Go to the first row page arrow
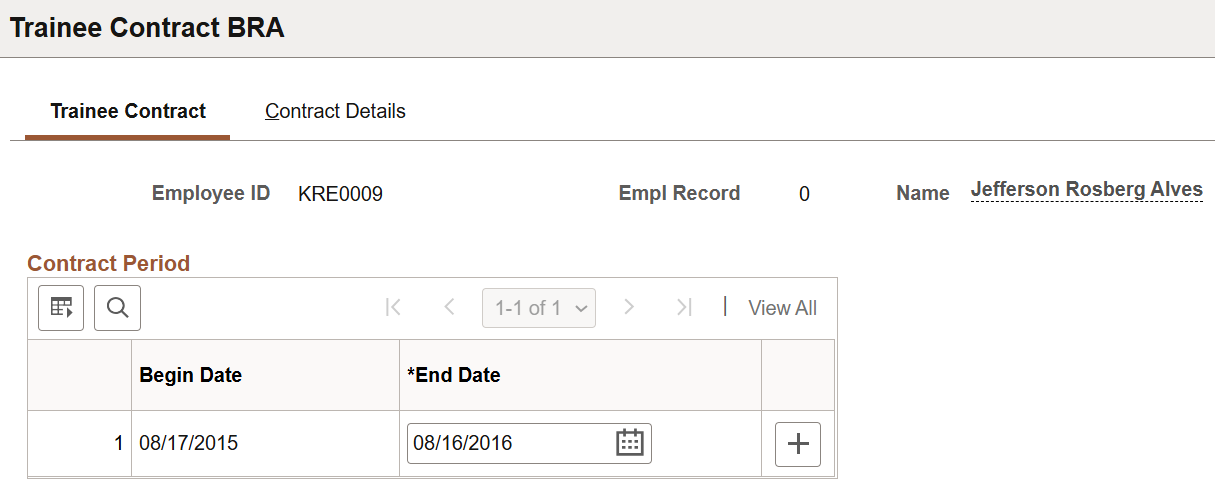Viewport: 1215px width, 499px height. [393, 307]
